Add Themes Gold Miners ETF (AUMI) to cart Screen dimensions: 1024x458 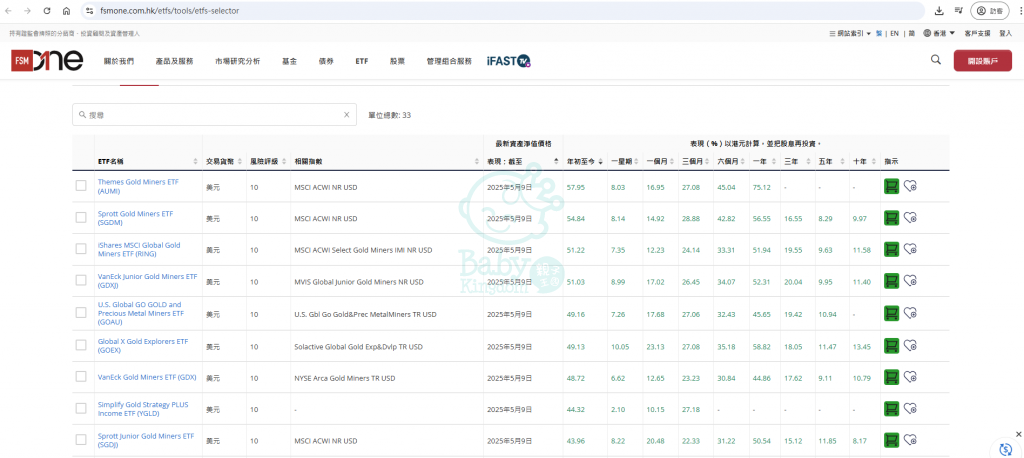pos(891,186)
